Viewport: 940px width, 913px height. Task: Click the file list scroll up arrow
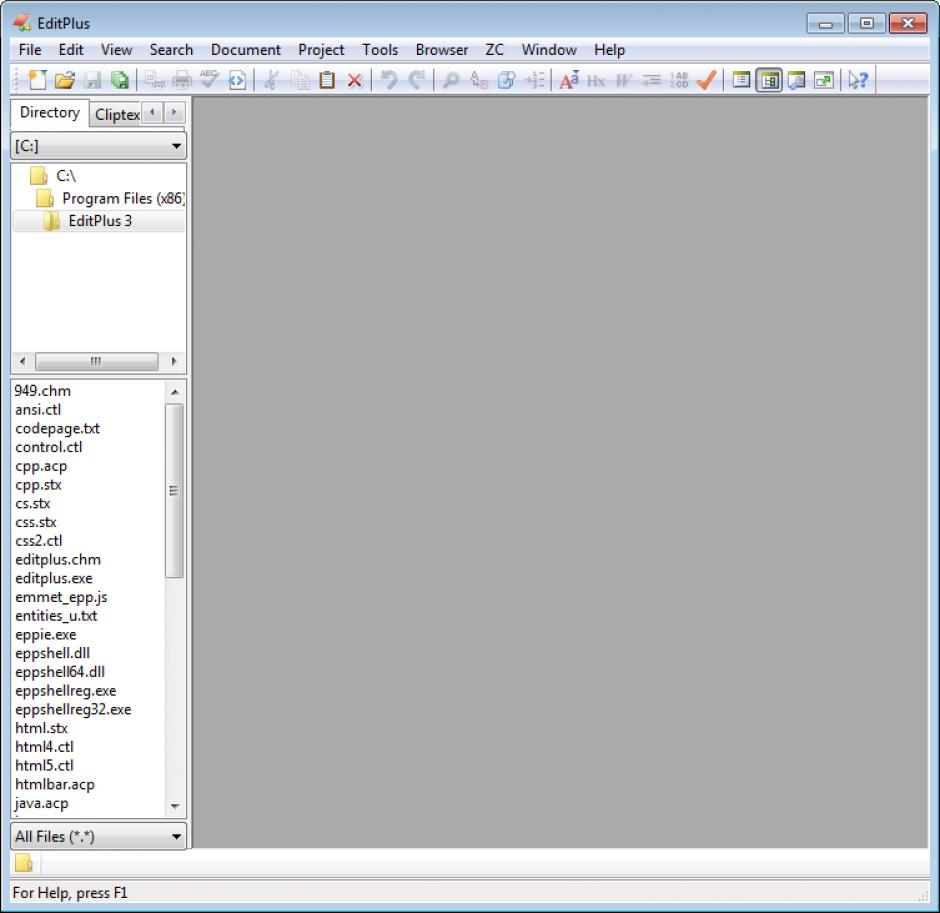click(x=175, y=392)
